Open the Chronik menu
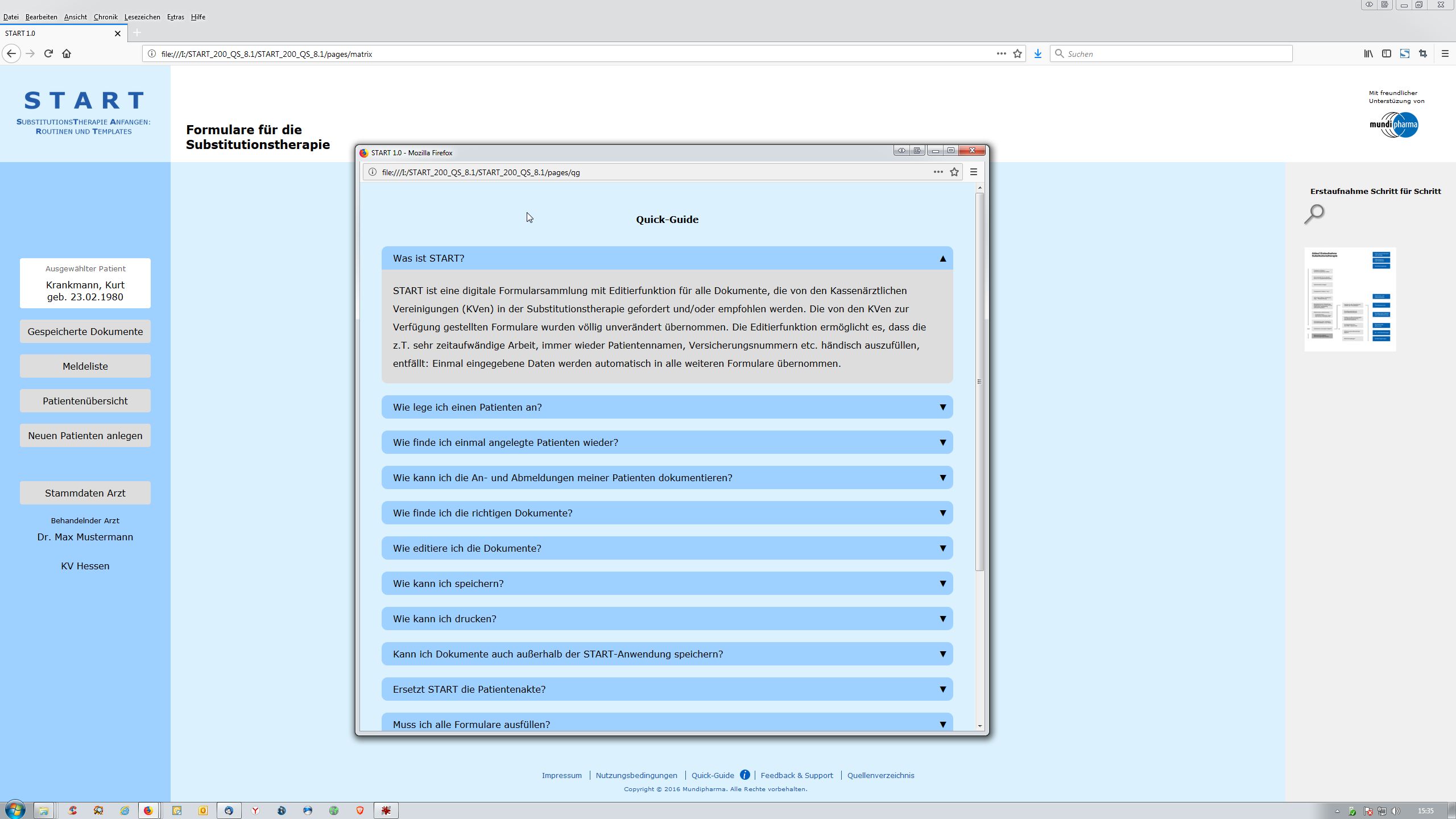1456x819 pixels. [x=106, y=17]
